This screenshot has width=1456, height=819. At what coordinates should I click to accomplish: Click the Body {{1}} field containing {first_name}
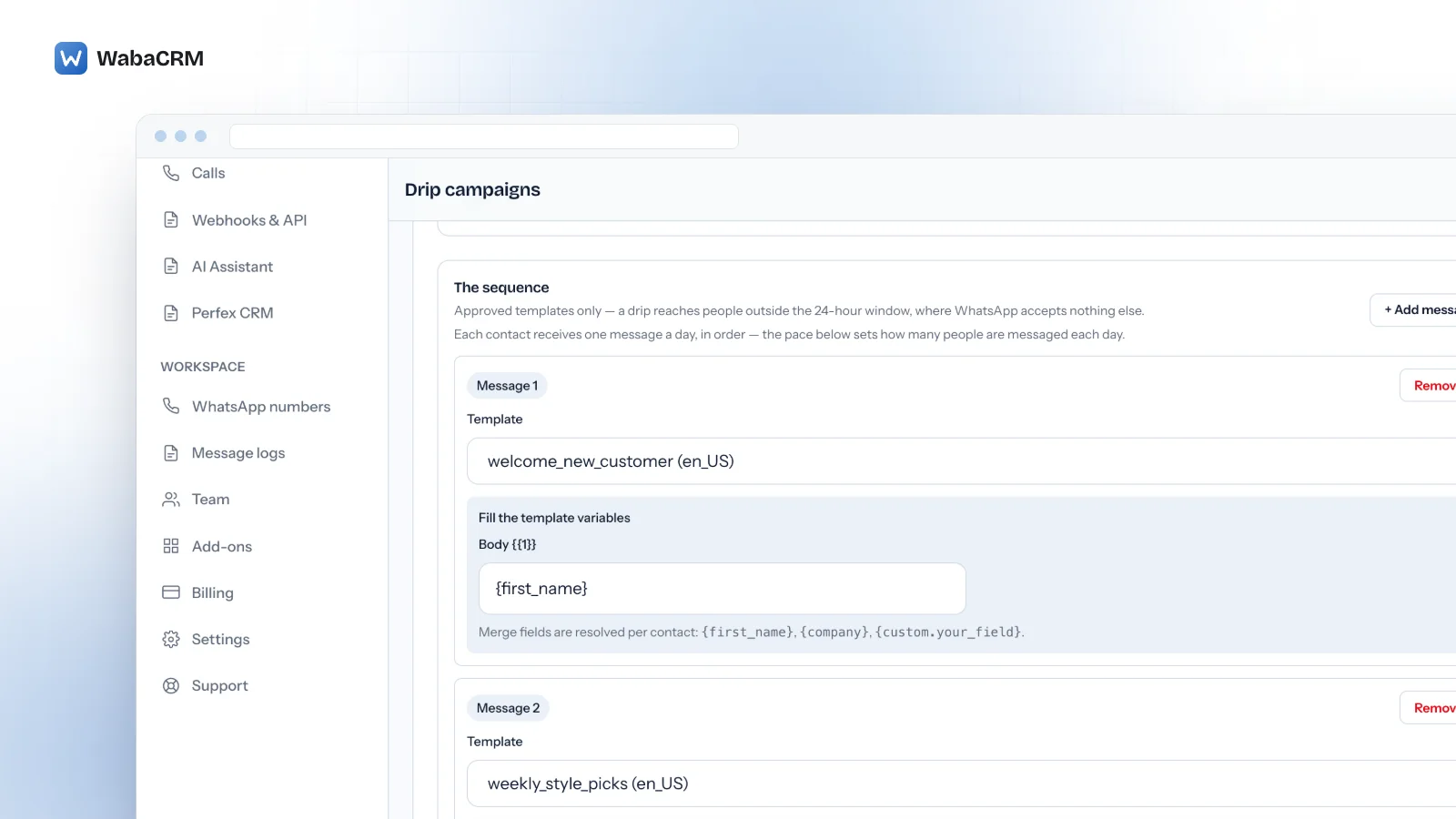coord(723,589)
